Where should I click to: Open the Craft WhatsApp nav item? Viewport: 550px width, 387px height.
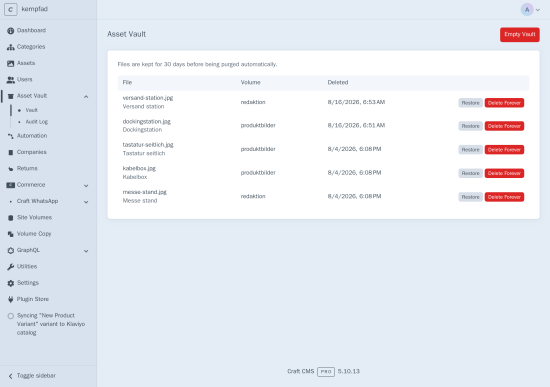(37, 201)
